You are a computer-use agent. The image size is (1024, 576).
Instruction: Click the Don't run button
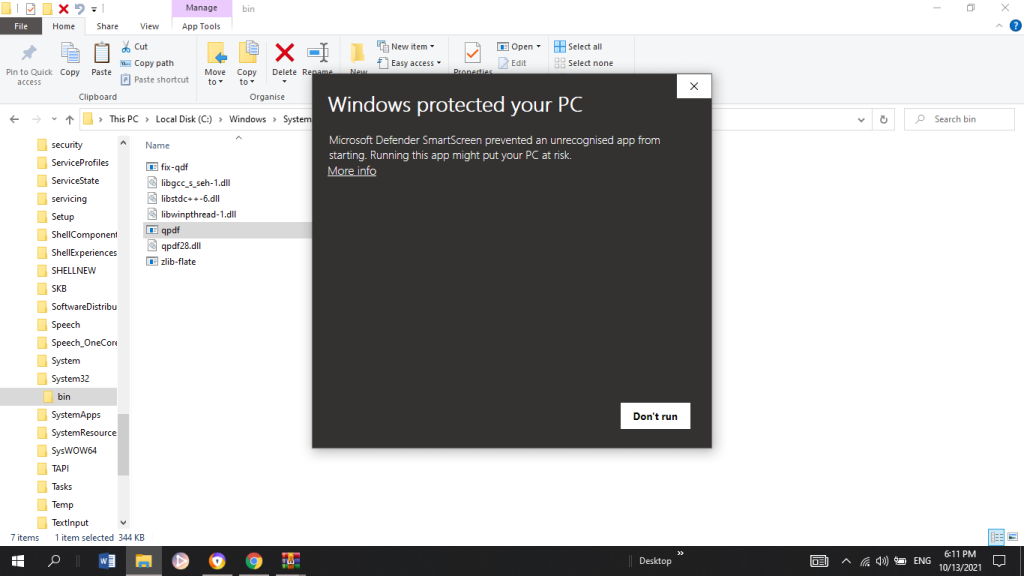coord(655,416)
